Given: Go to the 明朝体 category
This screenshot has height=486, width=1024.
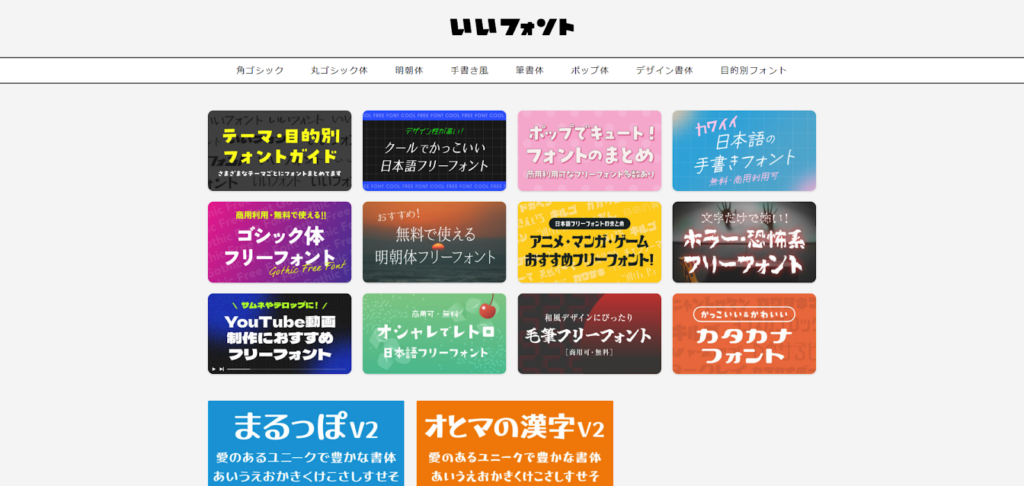Looking at the screenshot, I should coord(409,71).
